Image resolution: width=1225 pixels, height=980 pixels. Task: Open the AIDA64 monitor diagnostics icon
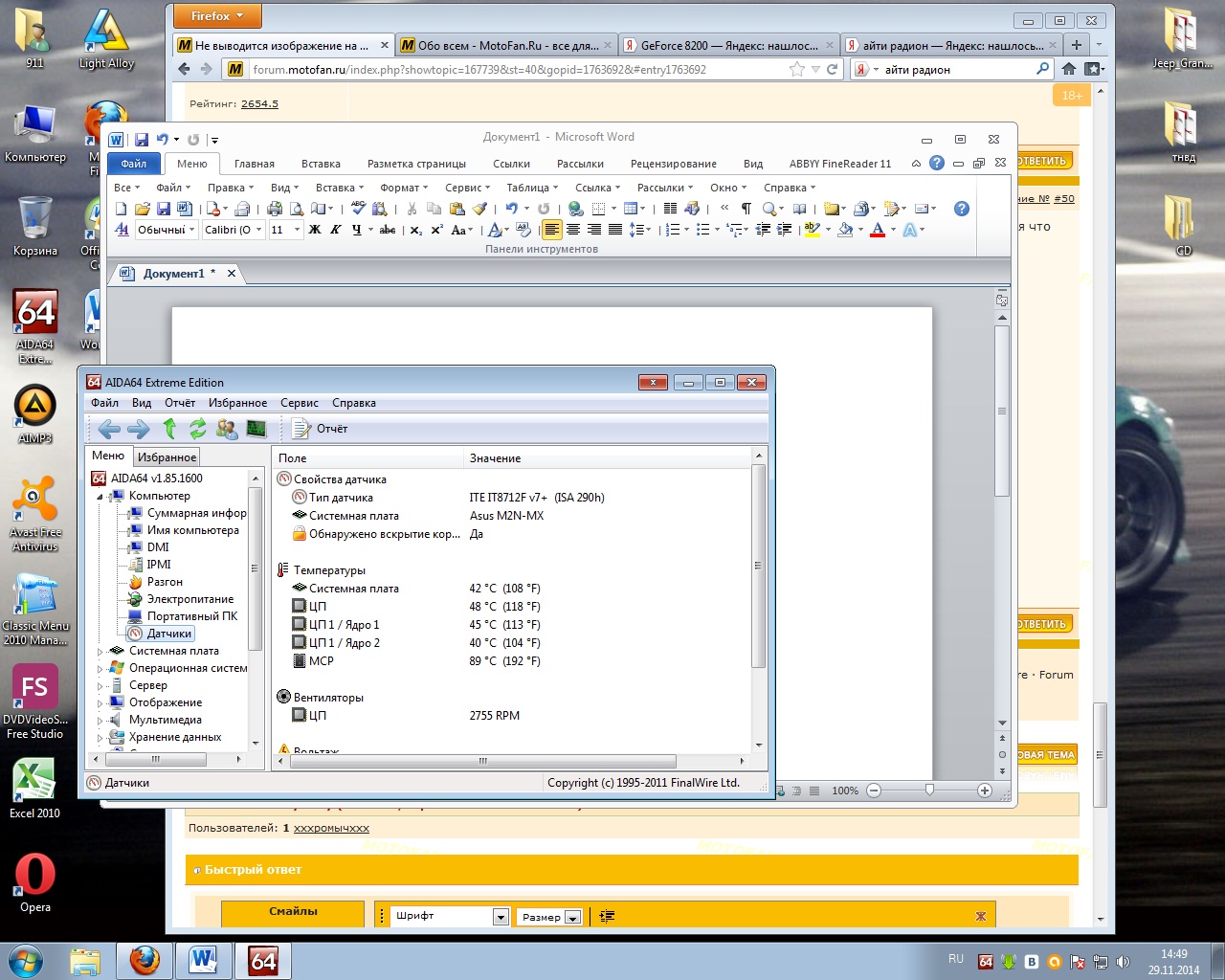[256, 429]
